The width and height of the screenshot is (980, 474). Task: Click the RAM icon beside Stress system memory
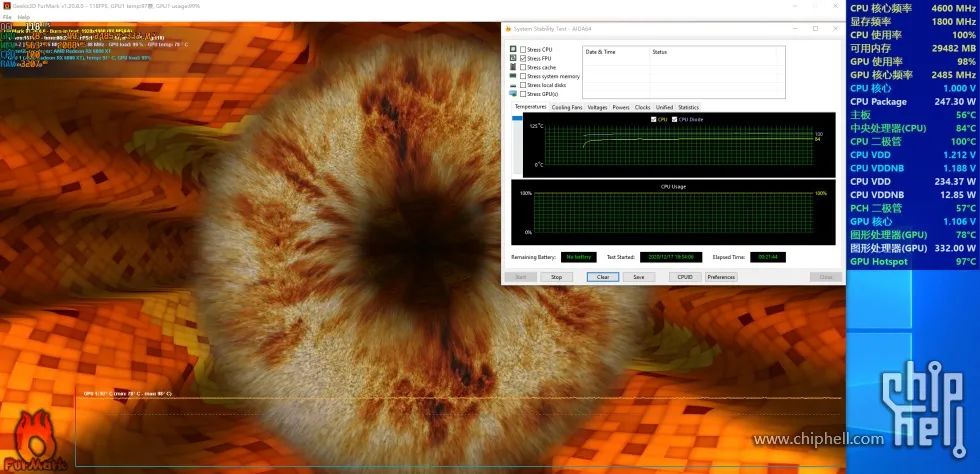pos(513,76)
